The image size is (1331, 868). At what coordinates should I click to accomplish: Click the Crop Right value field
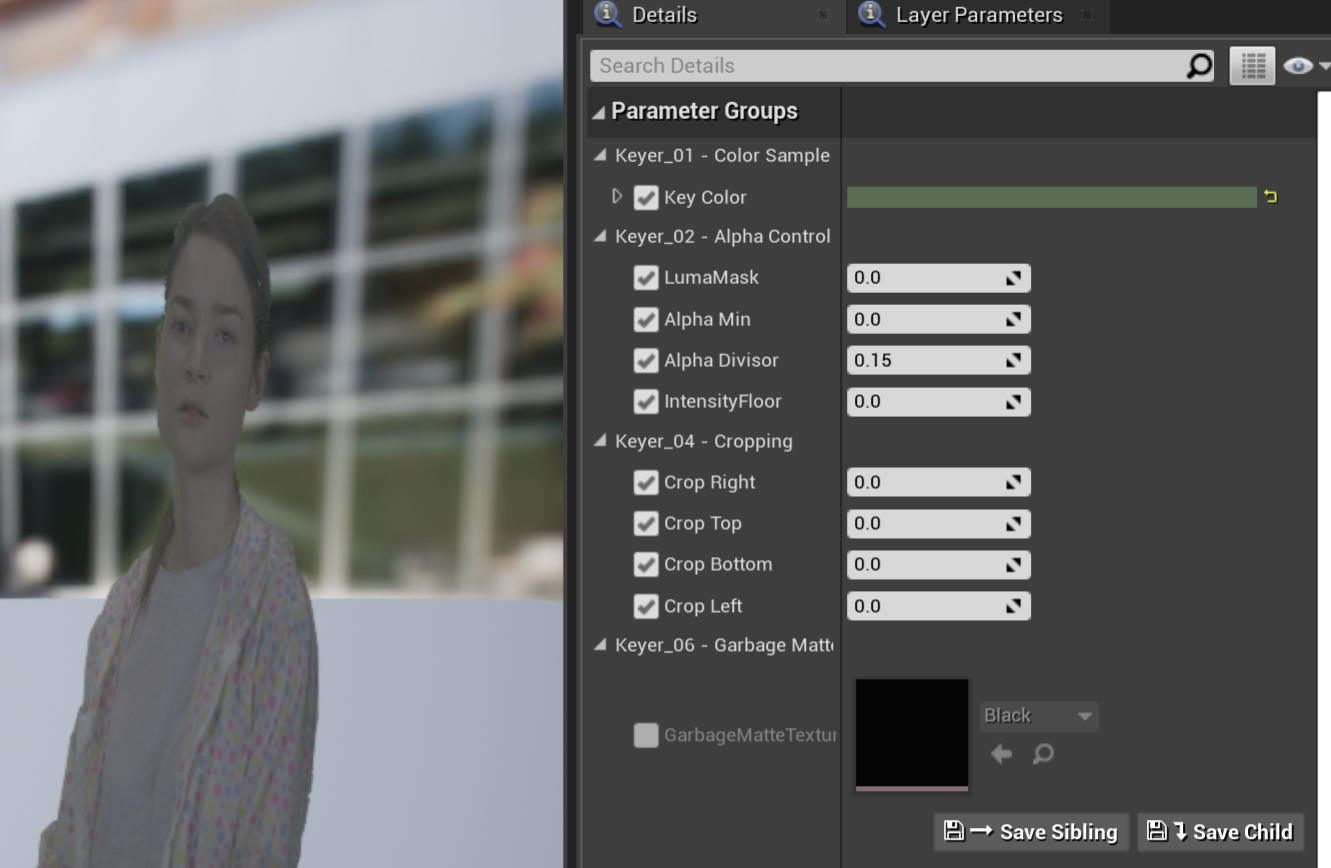click(938, 482)
